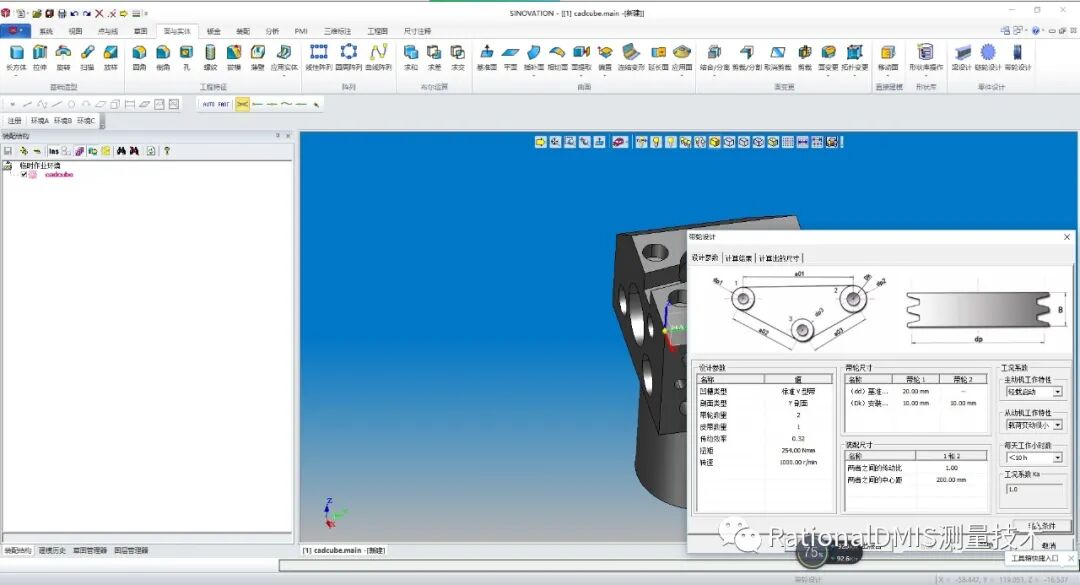Switch to the 草图管理器 bottom panel tab
Screen dimensions: 1080x585
point(90,551)
